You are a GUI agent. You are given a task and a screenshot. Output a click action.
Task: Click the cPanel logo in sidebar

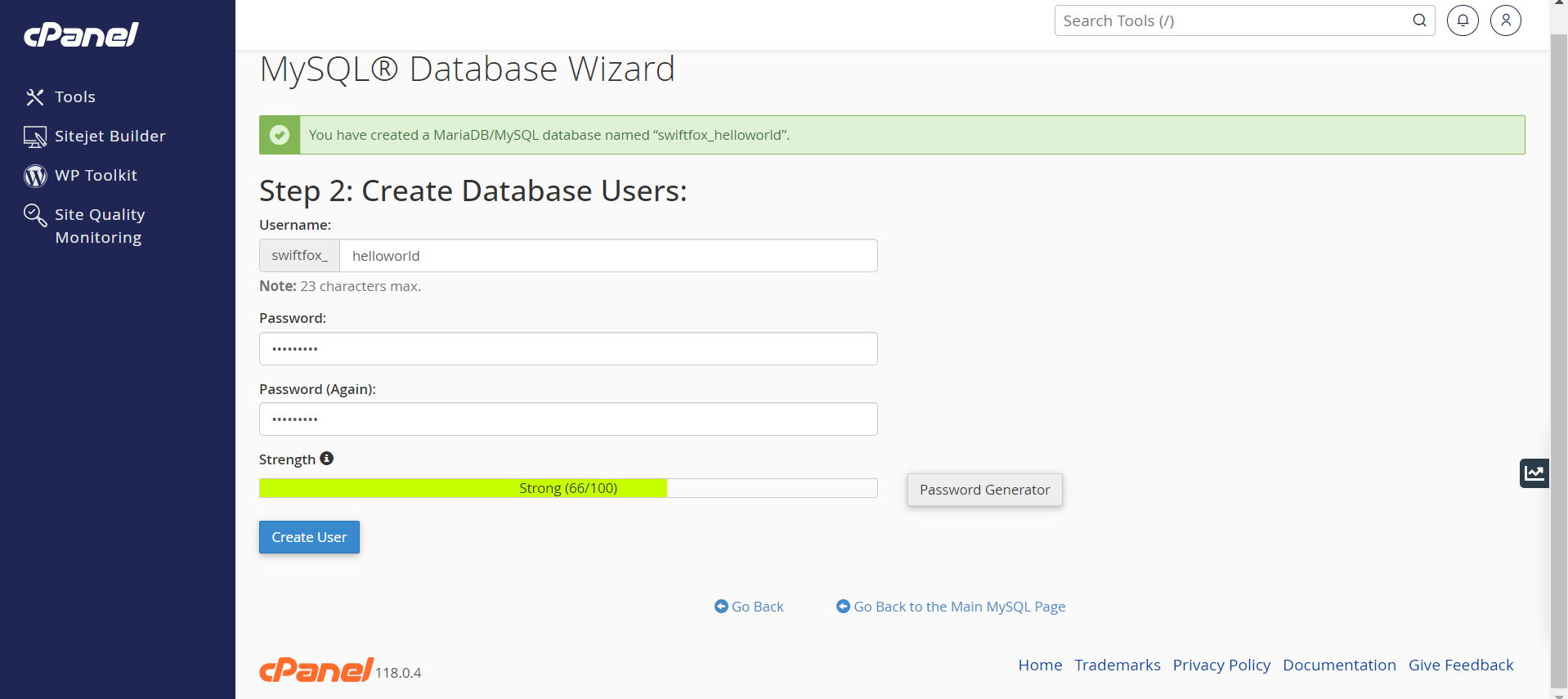tap(81, 34)
